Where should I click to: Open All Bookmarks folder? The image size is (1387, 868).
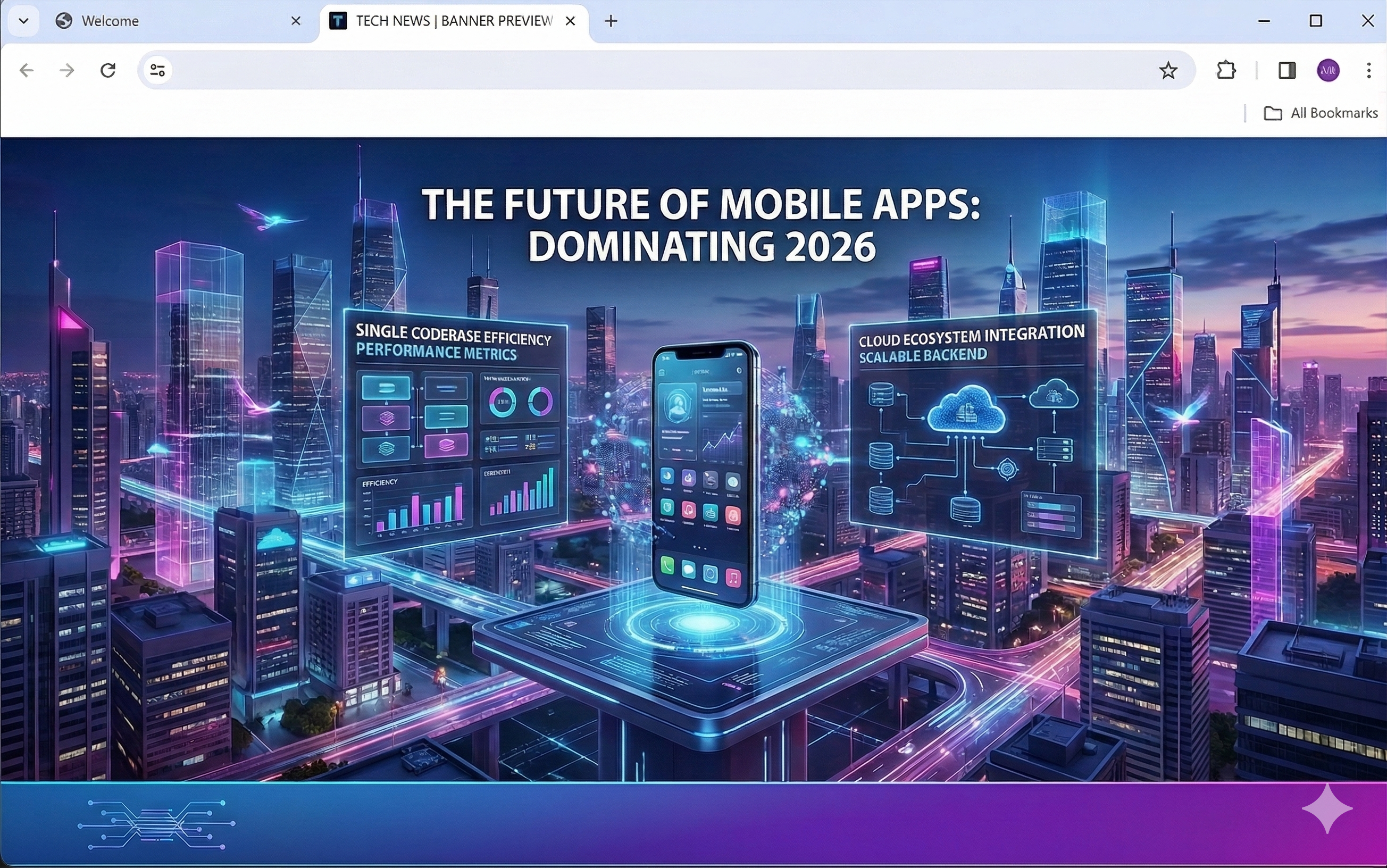[x=1321, y=113]
